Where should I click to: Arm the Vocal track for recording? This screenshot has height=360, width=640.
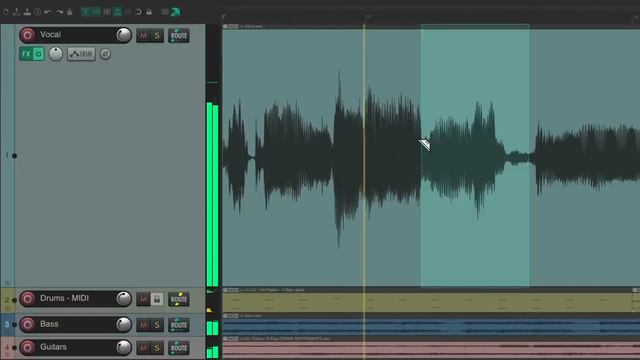click(28, 35)
